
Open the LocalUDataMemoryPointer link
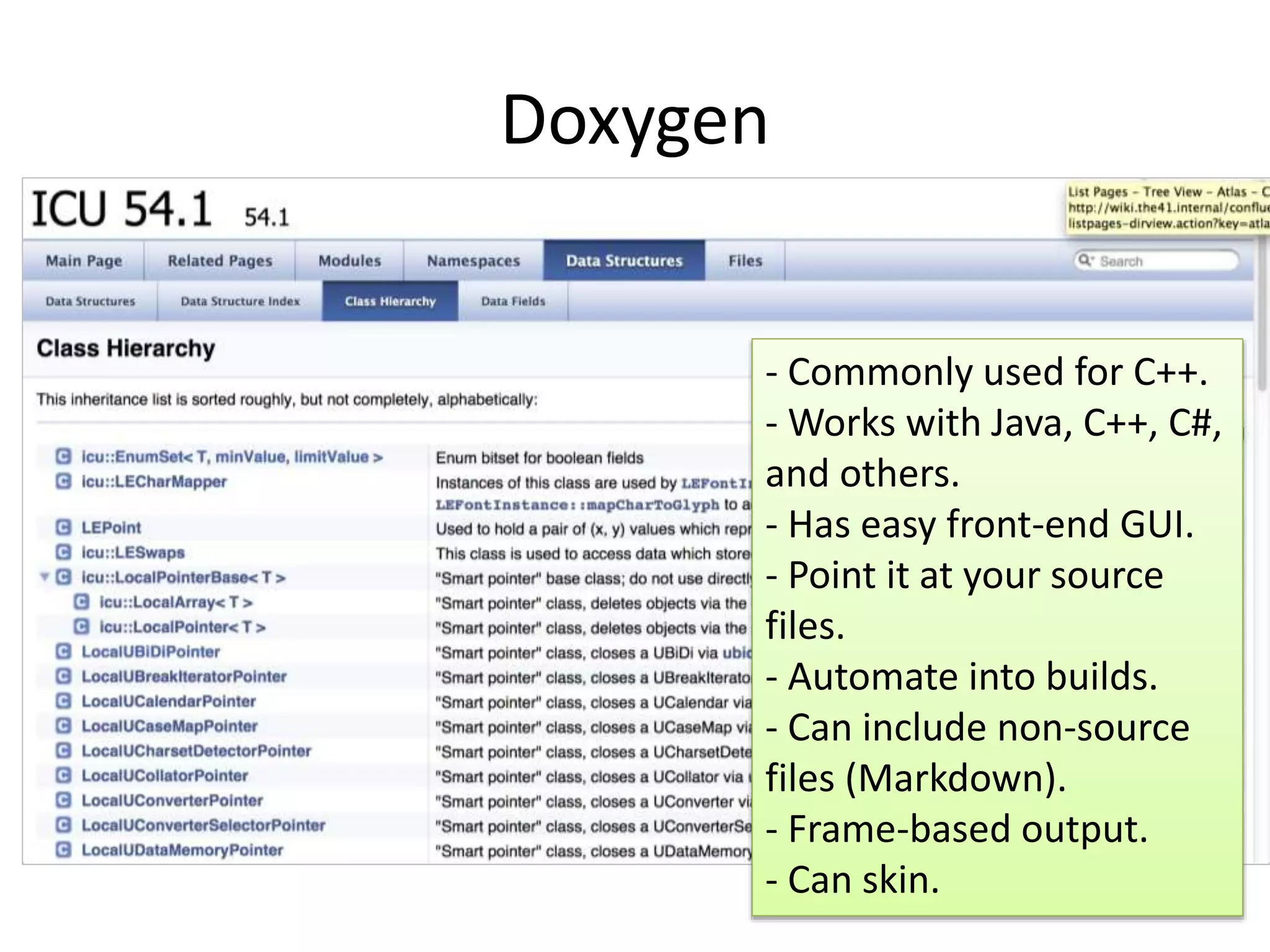[182, 850]
